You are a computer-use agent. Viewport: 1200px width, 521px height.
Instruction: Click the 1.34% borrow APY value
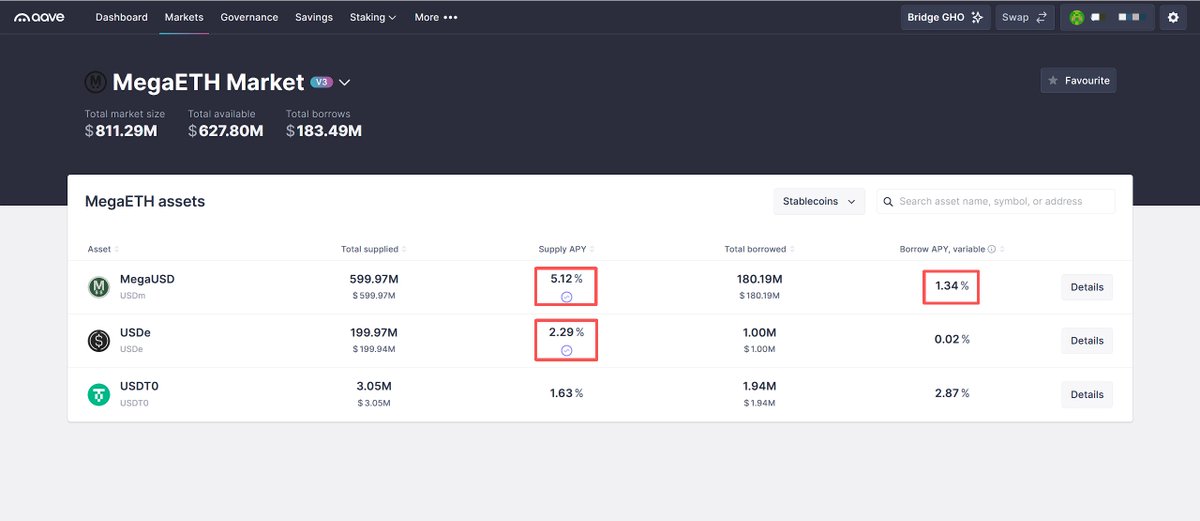[952, 286]
